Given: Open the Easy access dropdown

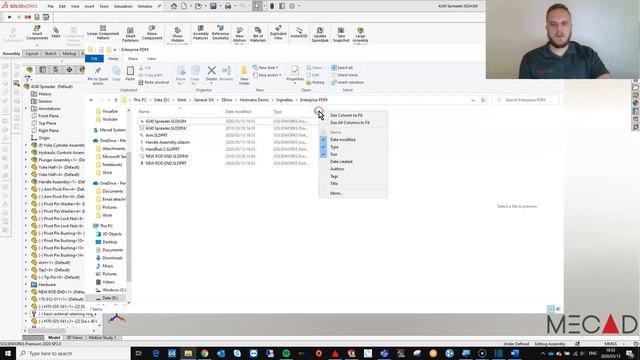Looking at the screenshot, I should point(267,75).
